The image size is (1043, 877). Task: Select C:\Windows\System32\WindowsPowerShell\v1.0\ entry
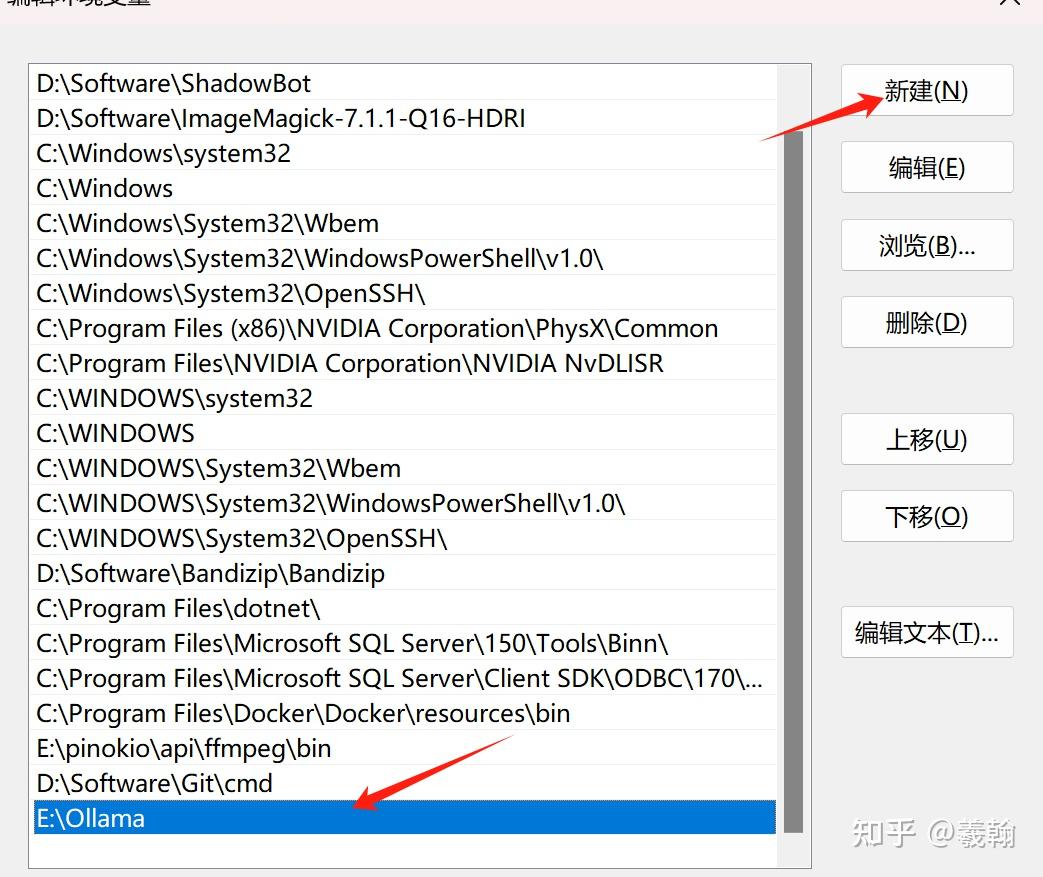(404, 258)
